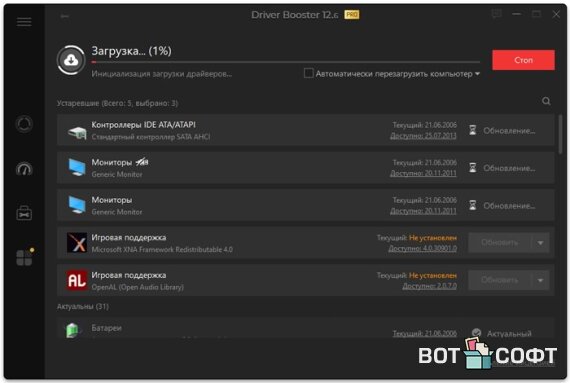Viewport: 570px width, 383px height.
Task: Open the hamburger menu in the sidebar
Action: coord(24,22)
